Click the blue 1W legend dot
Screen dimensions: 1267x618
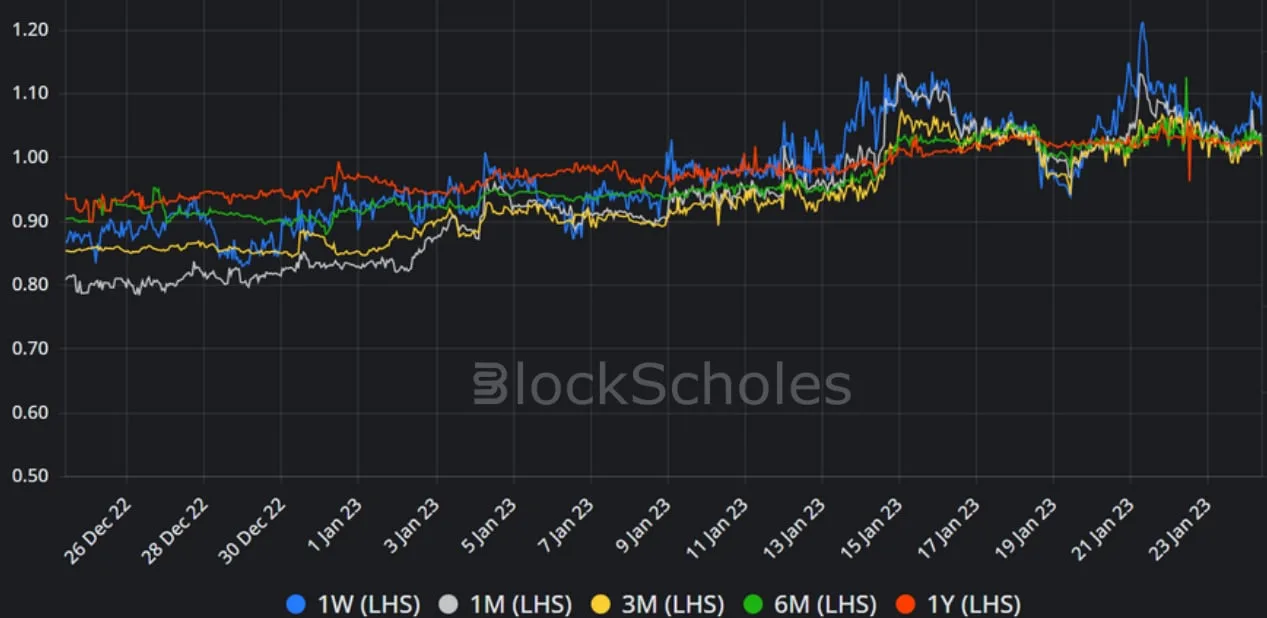pyautogui.click(x=295, y=604)
